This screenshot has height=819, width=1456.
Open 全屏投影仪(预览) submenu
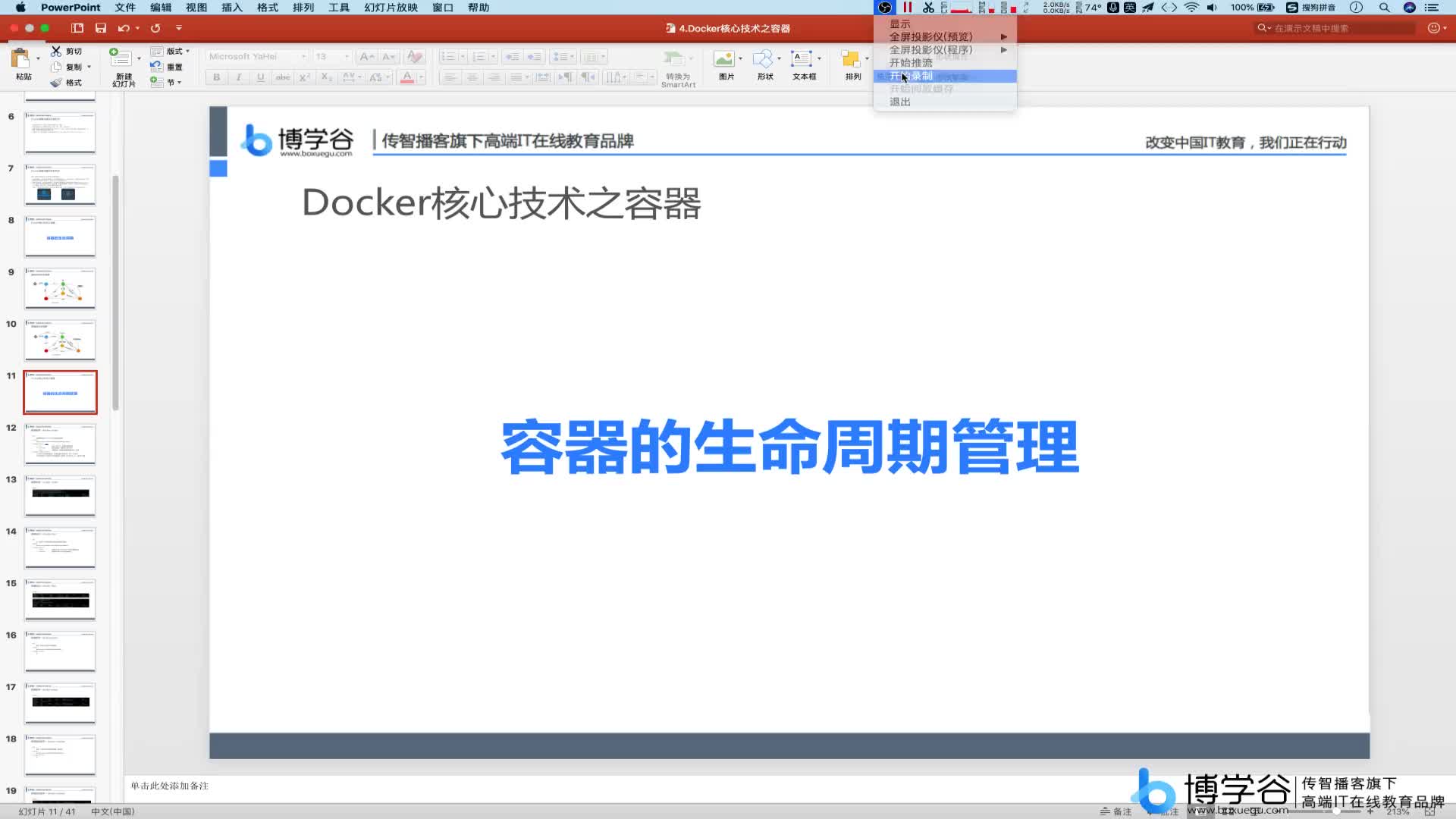[x=945, y=37]
